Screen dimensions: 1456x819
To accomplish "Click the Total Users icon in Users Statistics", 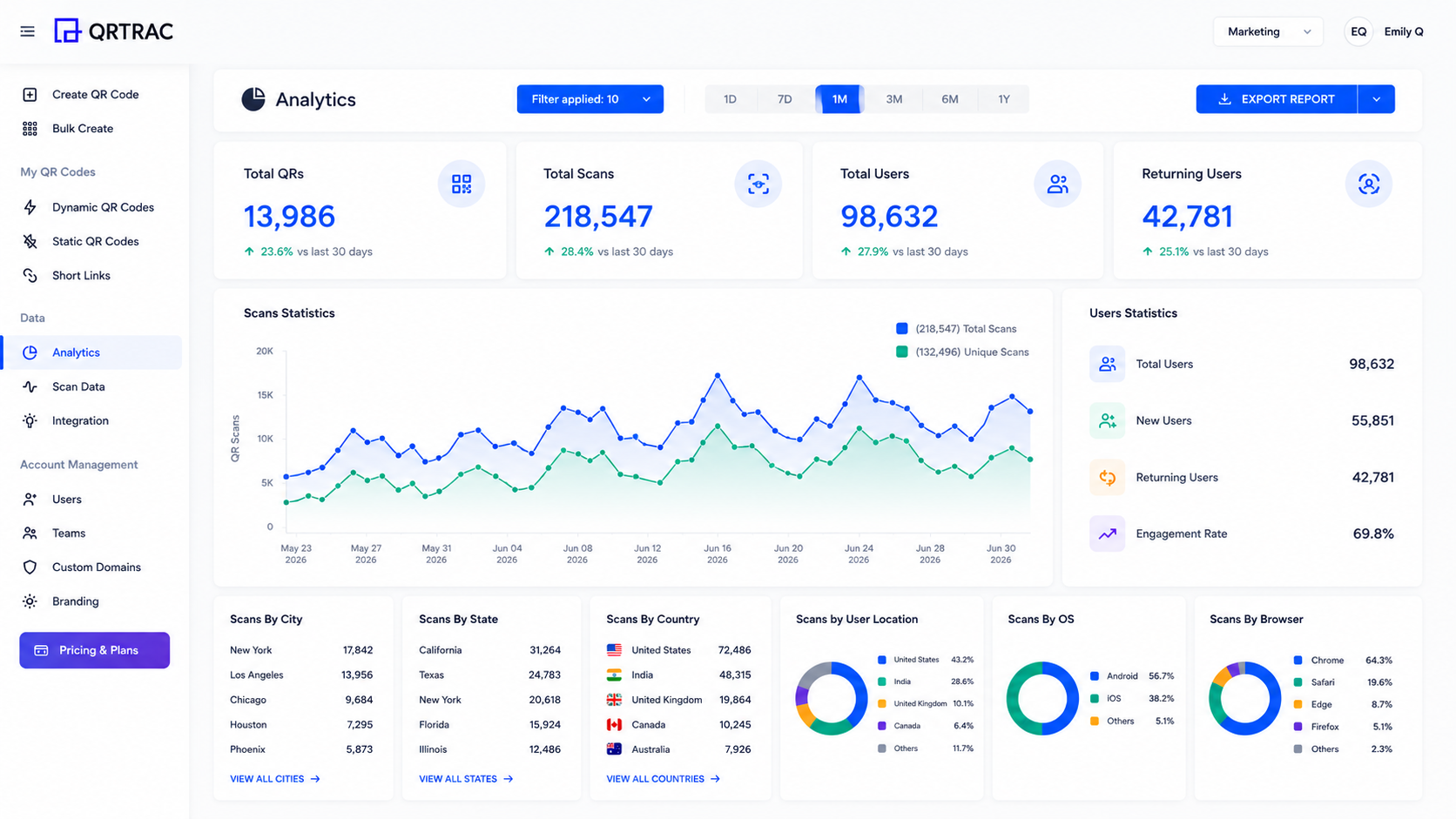I will pos(1107,364).
